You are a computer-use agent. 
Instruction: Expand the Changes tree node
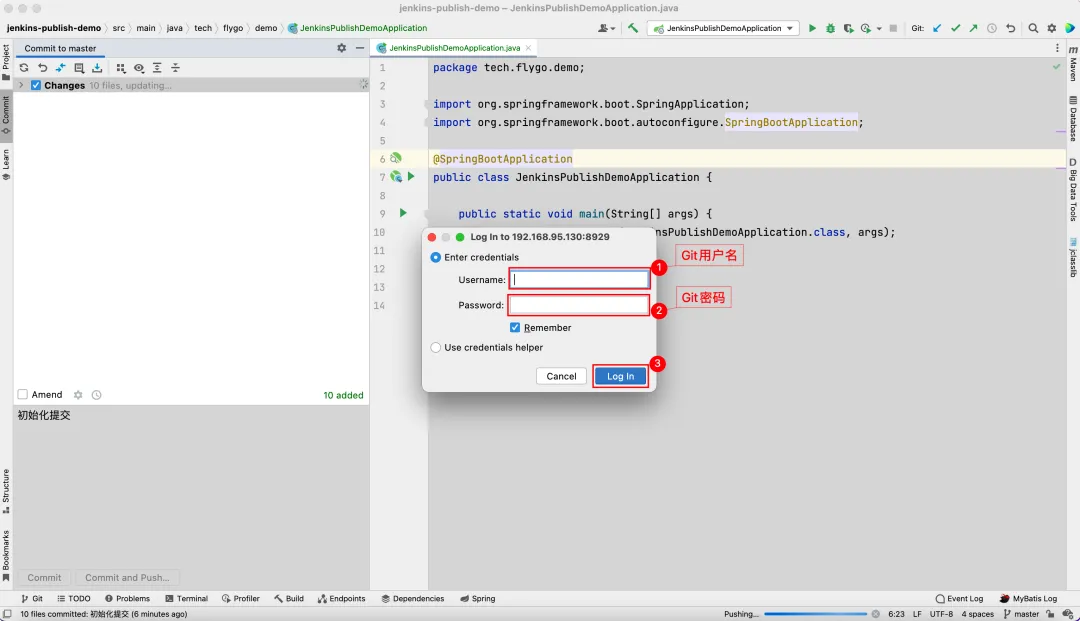pos(21,85)
